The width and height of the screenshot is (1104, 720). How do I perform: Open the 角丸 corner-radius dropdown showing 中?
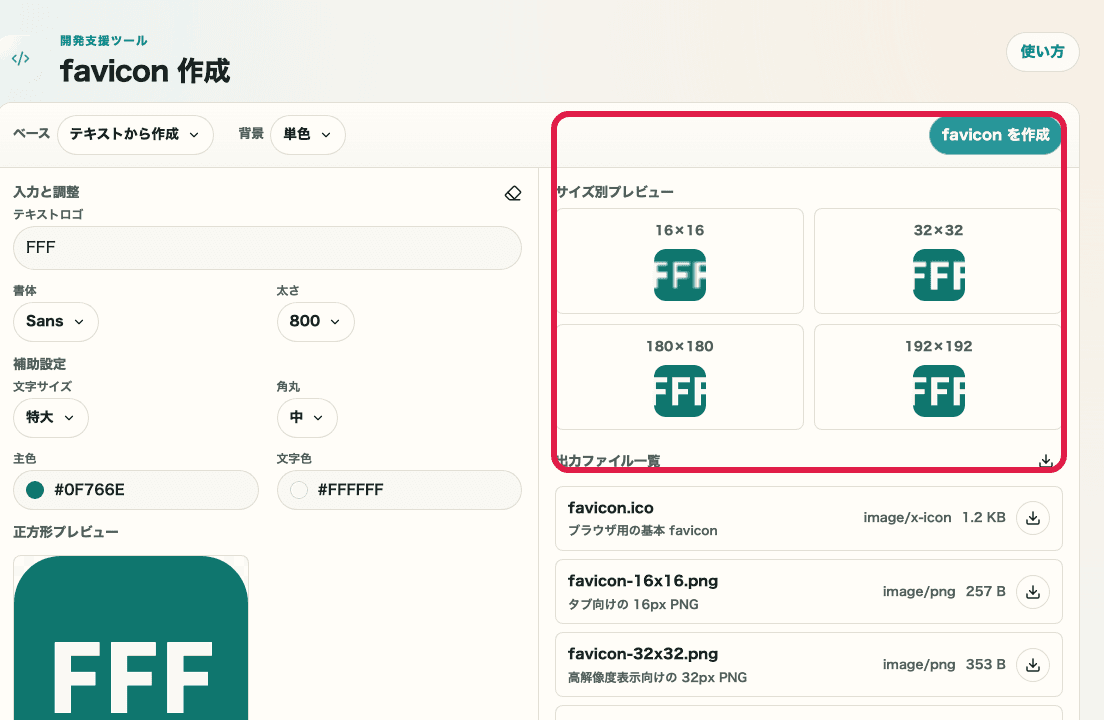[x=307, y=418]
